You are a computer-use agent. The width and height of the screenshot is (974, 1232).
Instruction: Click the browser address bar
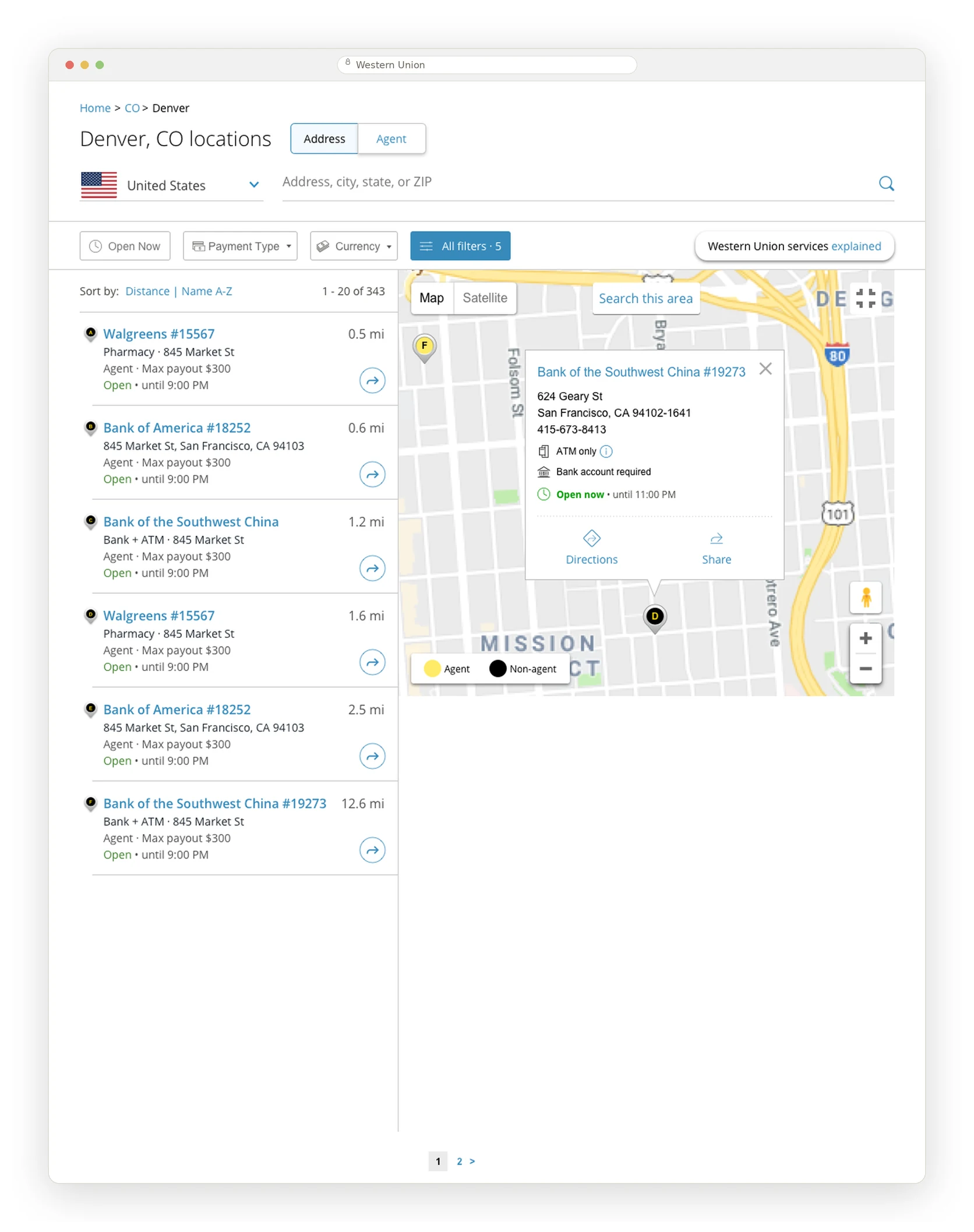(486, 65)
